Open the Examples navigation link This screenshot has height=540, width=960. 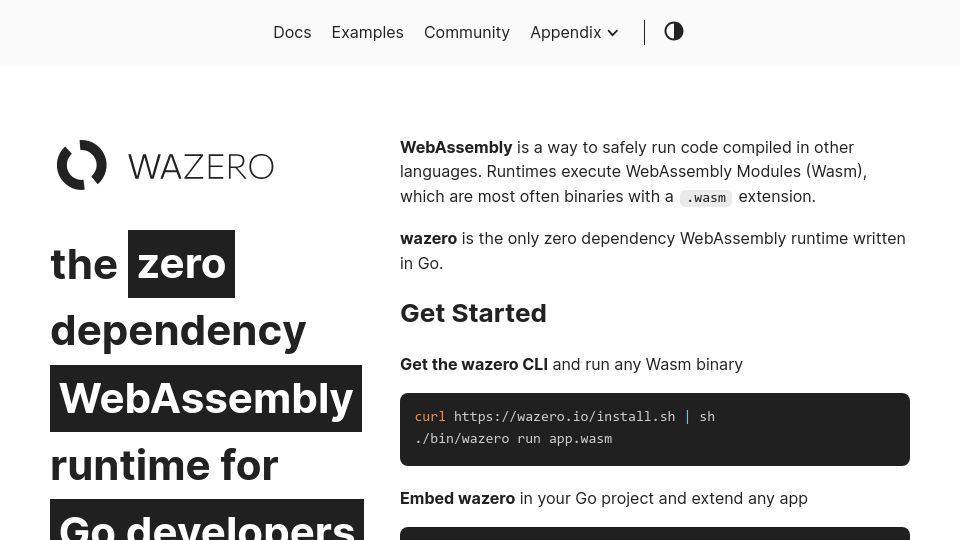coord(367,32)
